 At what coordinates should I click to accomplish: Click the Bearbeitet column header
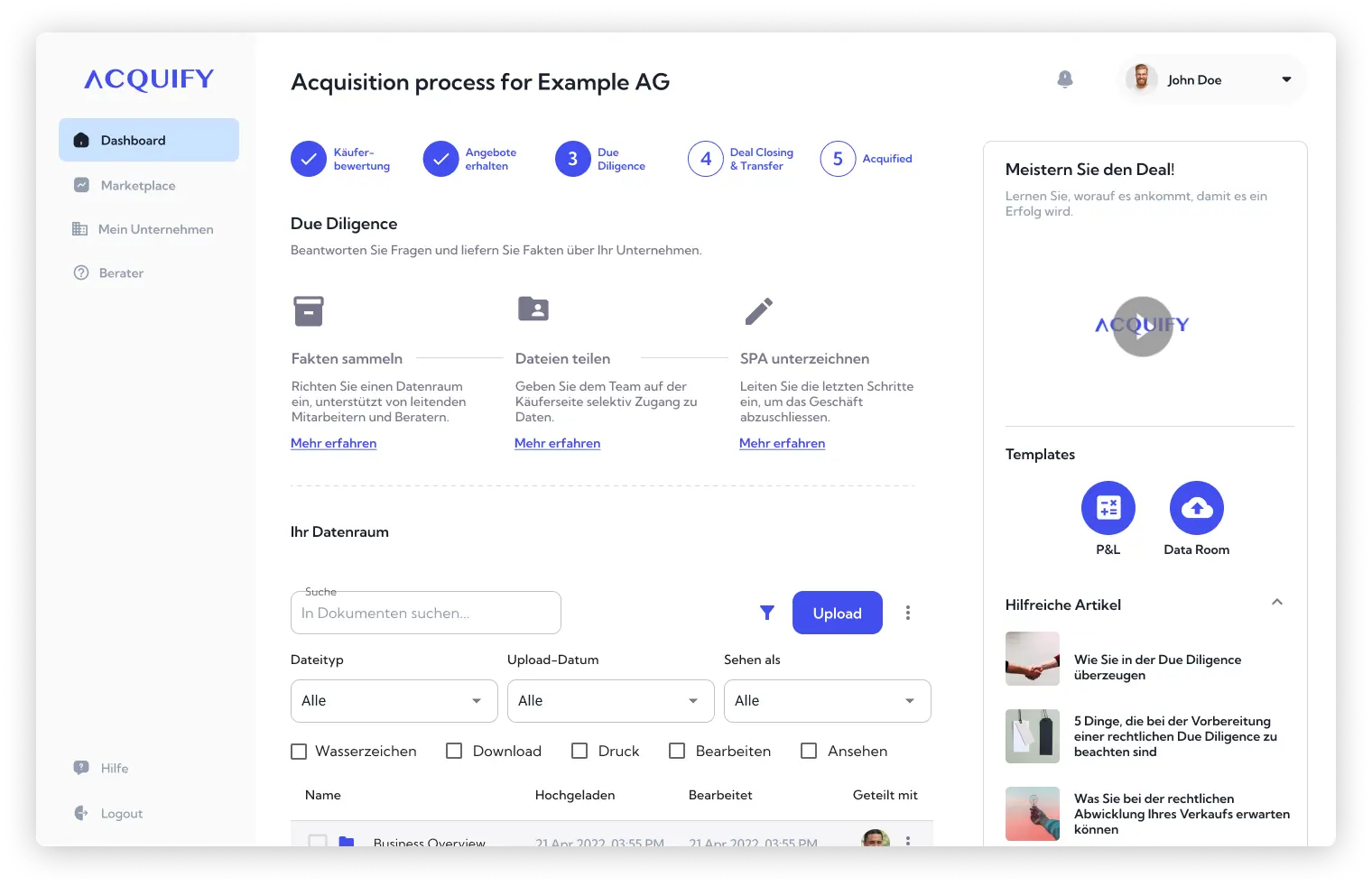[720, 795]
